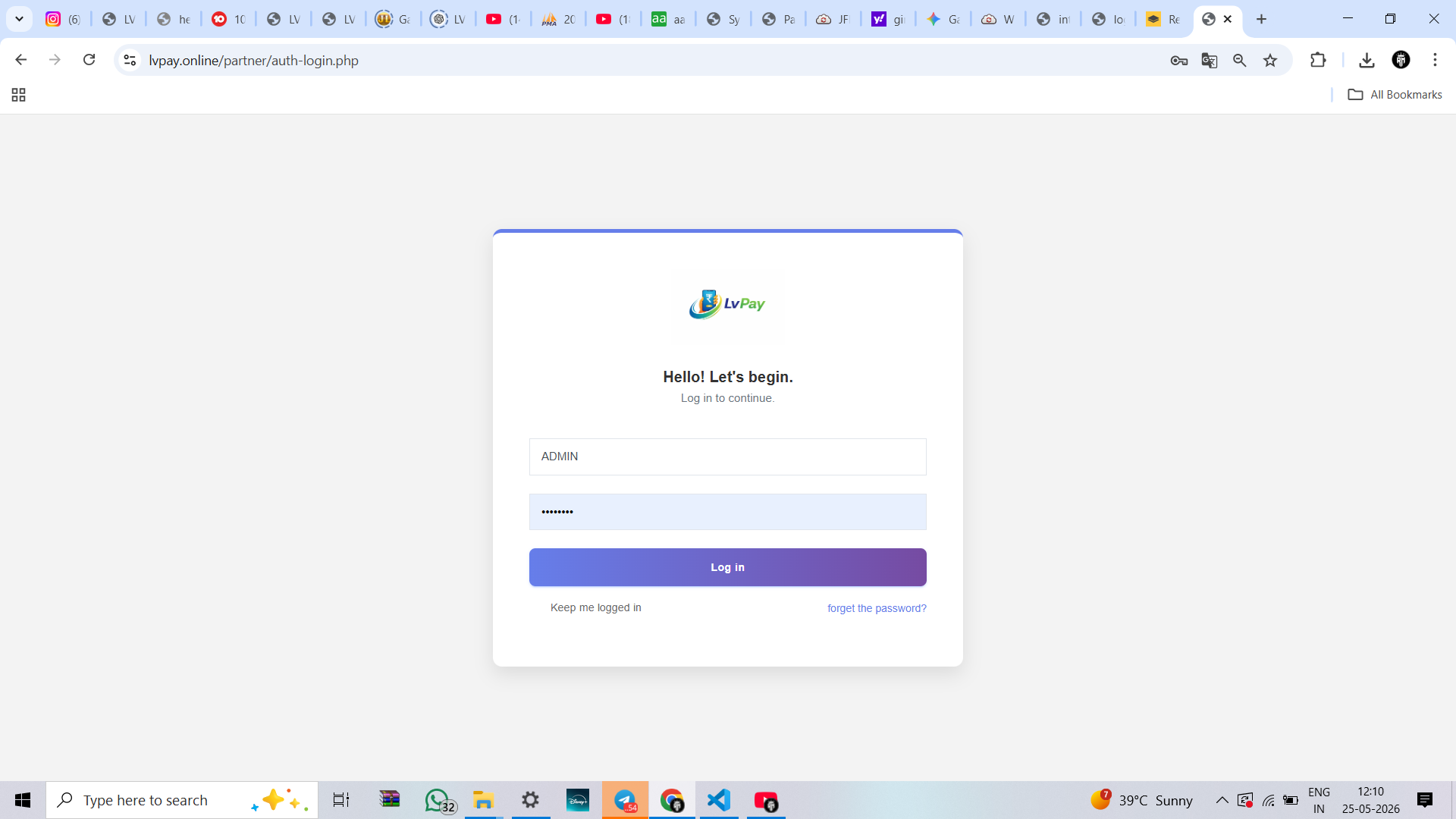Open the zoom level magnifier icon
Viewport: 1456px width, 819px height.
pos(1240,61)
